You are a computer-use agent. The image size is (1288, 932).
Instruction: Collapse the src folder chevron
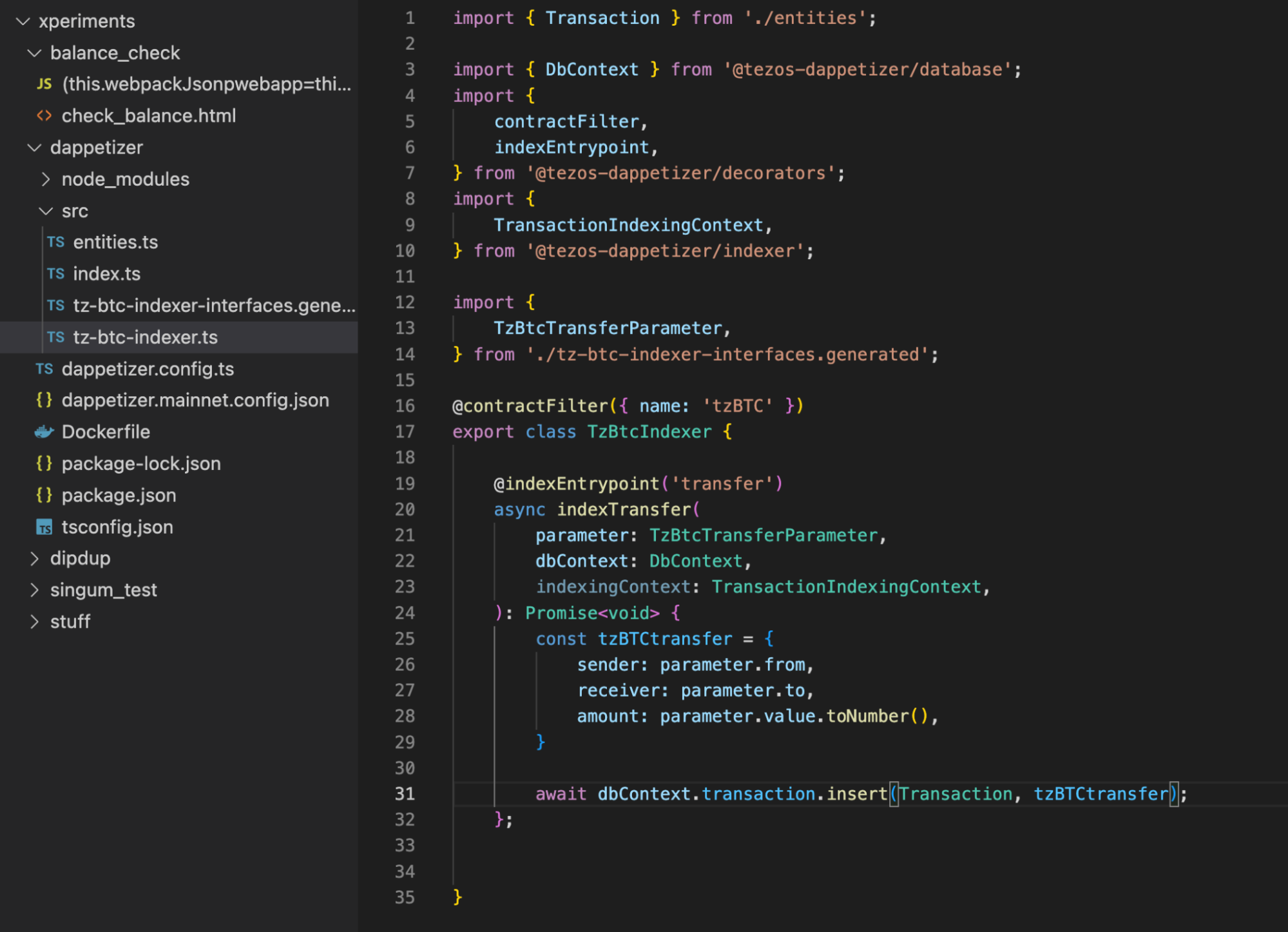point(46,211)
